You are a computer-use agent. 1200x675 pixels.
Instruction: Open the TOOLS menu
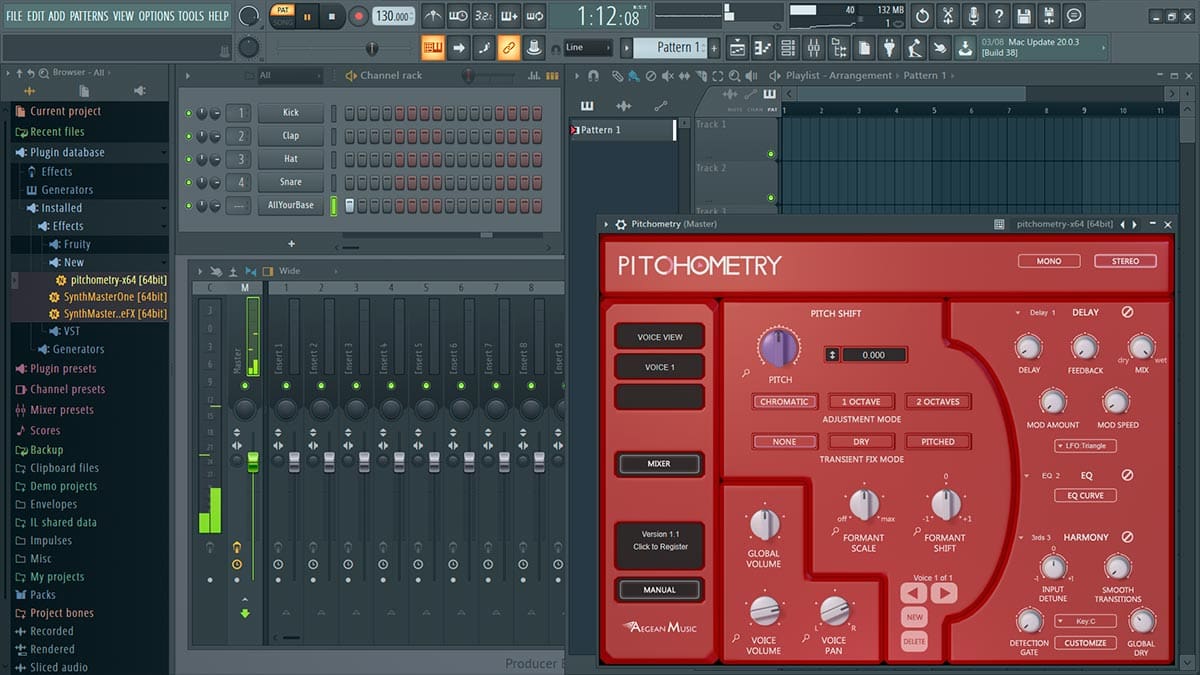coord(191,16)
